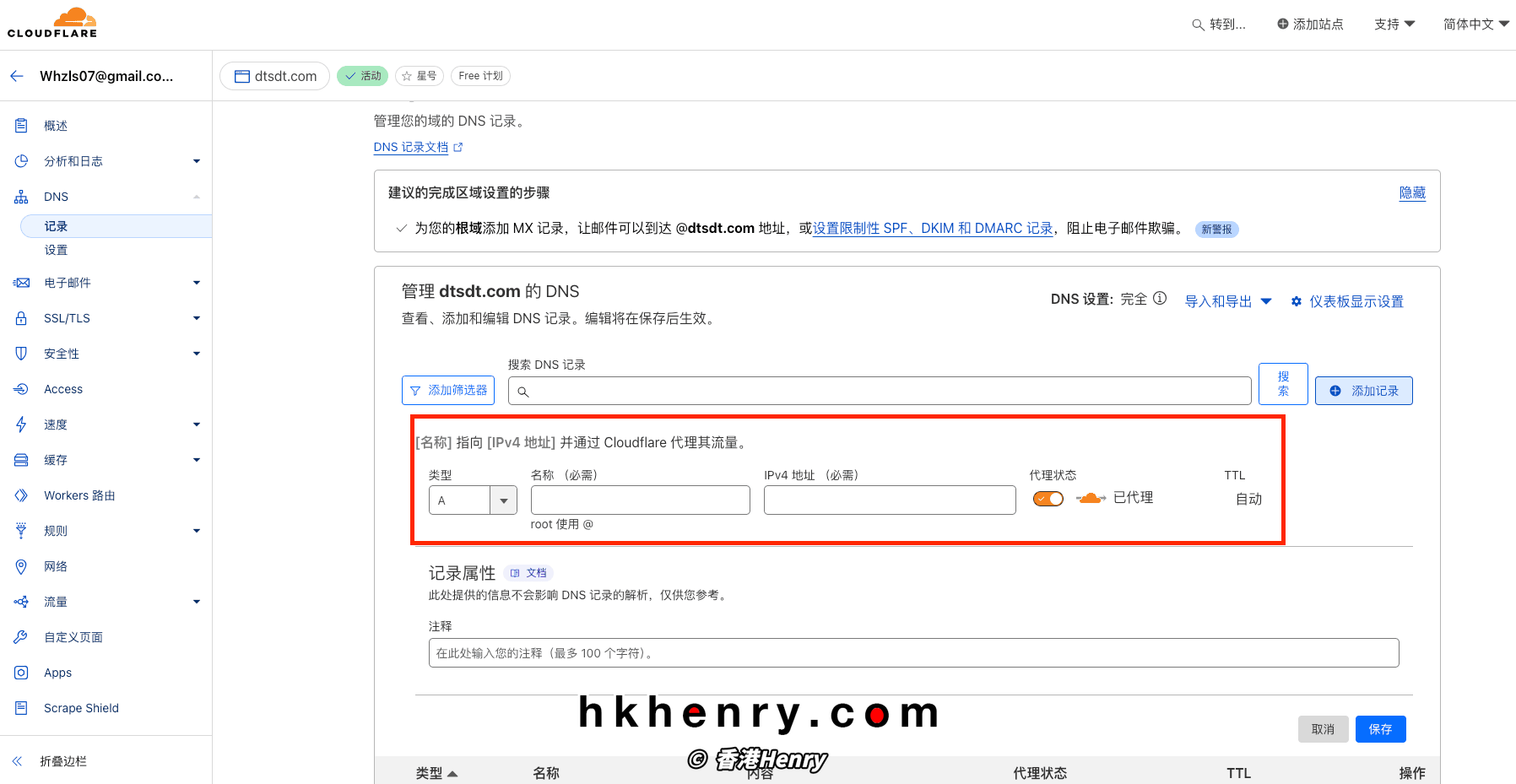
Task: Toggle the 代理状态 proxy switch
Action: 1048,499
